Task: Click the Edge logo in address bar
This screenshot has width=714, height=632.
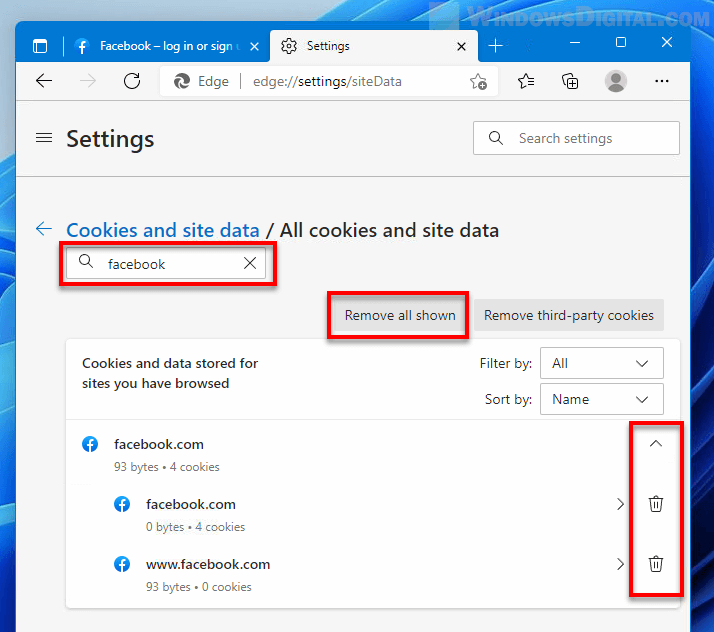Action: 182,82
